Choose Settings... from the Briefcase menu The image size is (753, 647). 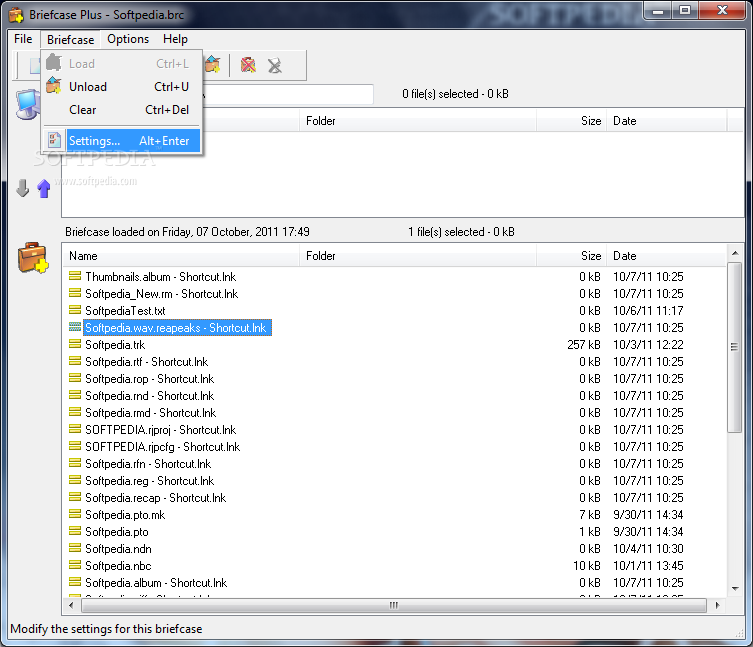pos(122,140)
